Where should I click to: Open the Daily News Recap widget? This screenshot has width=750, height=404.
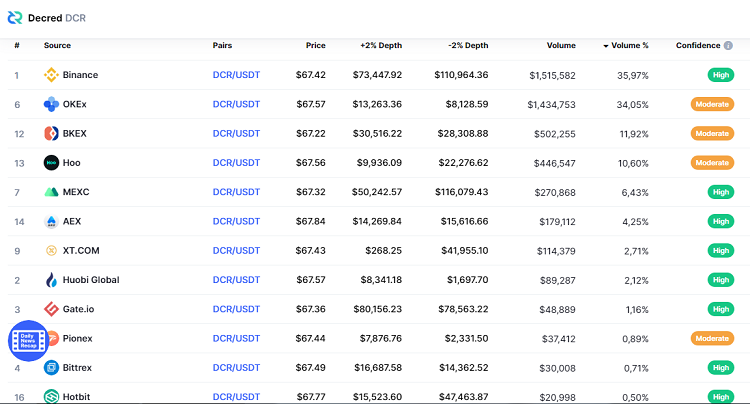26,341
